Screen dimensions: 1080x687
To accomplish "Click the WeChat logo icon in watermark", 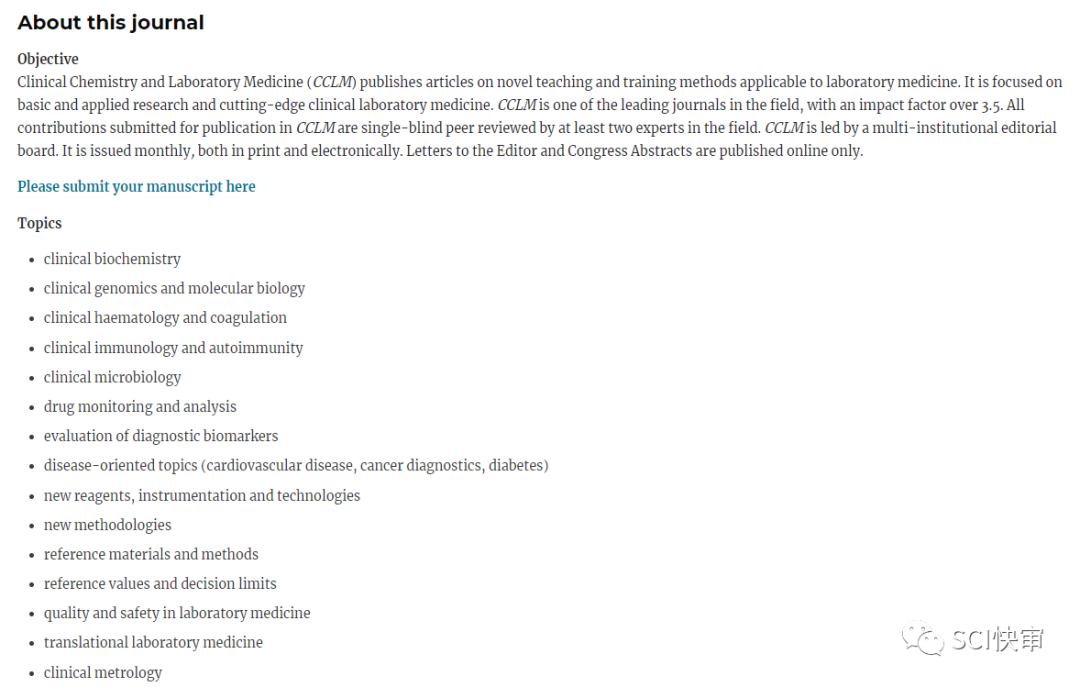I will coord(923,639).
